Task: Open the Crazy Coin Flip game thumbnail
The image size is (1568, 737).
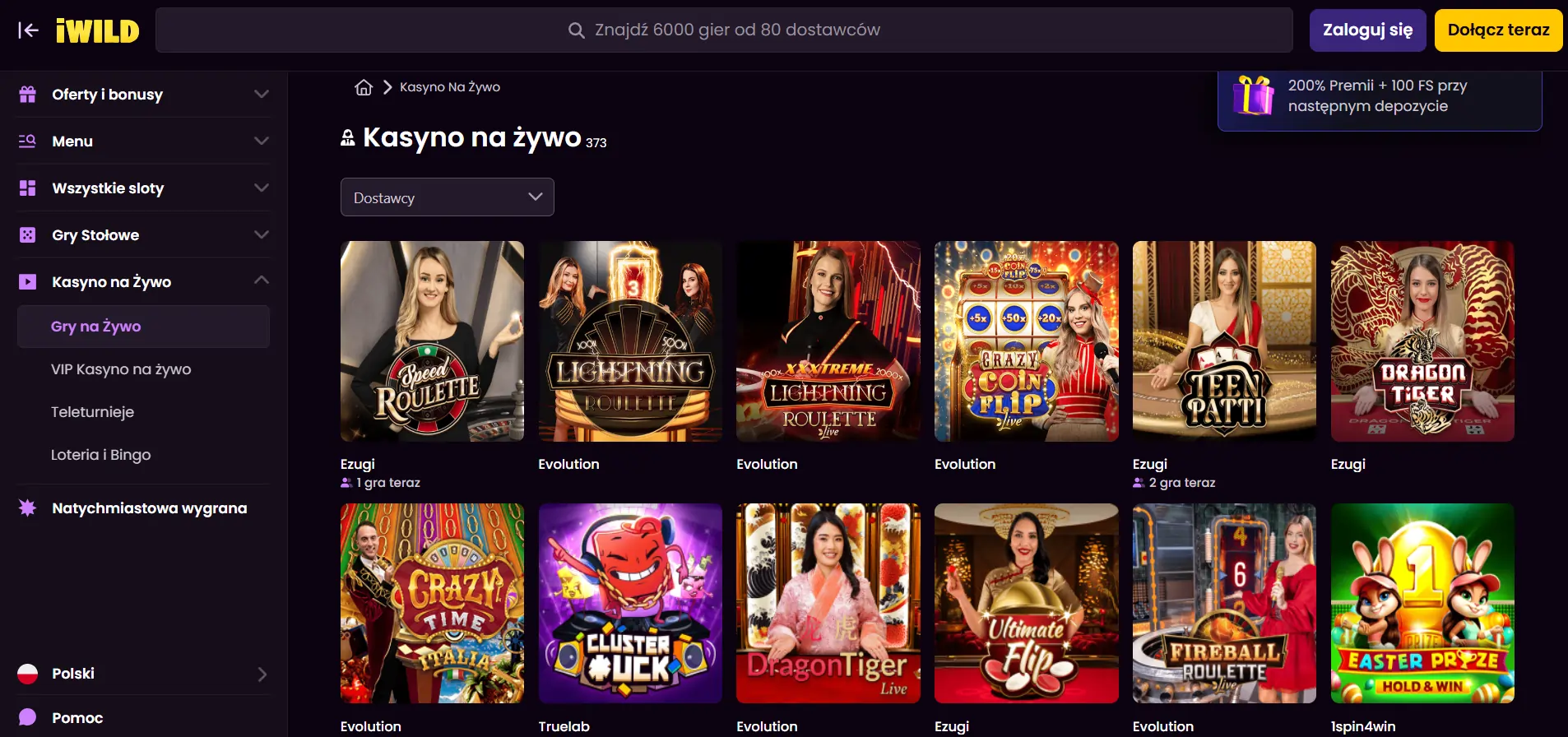Action: point(1026,341)
